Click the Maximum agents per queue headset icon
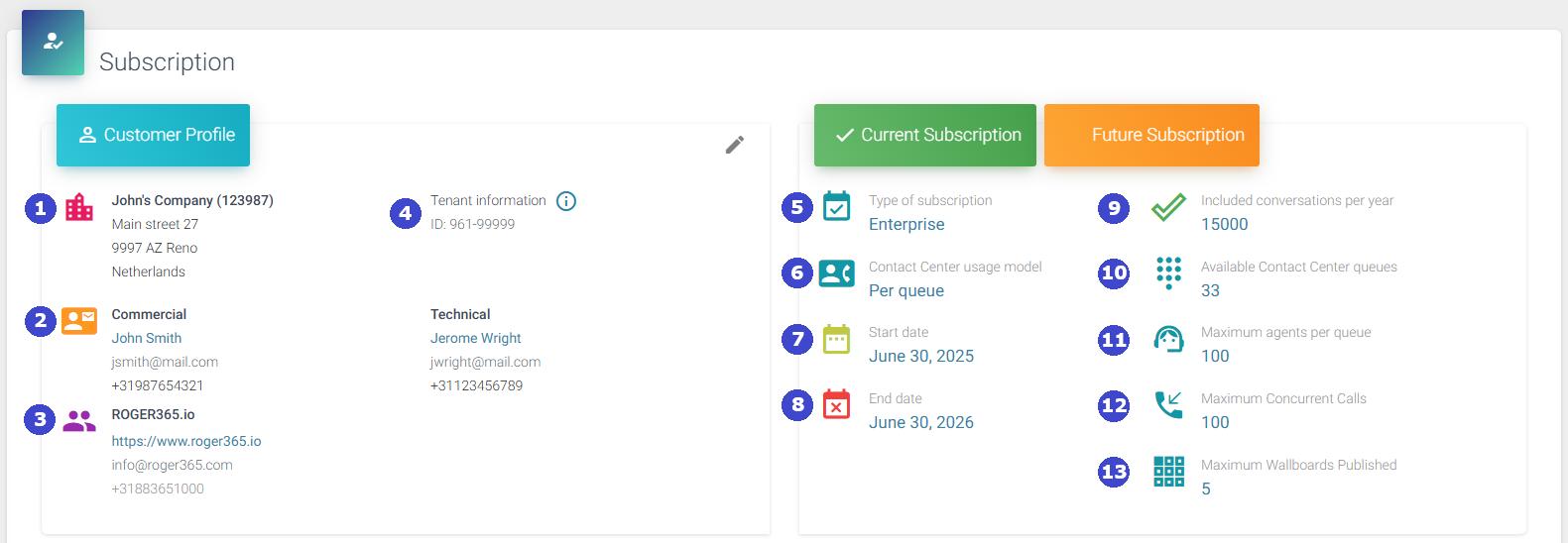The image size is (1568, 543). (1168, 339)
